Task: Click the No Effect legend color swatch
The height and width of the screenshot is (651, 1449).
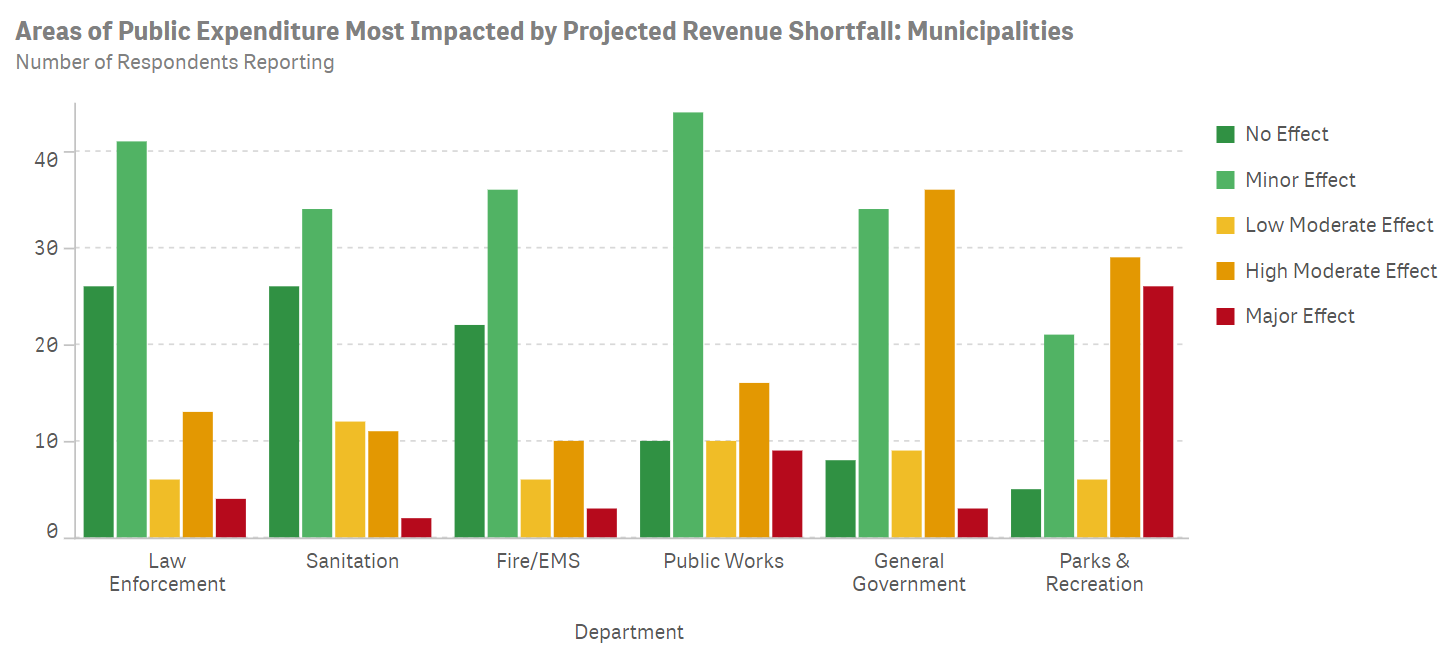Action: (1225, 134)
